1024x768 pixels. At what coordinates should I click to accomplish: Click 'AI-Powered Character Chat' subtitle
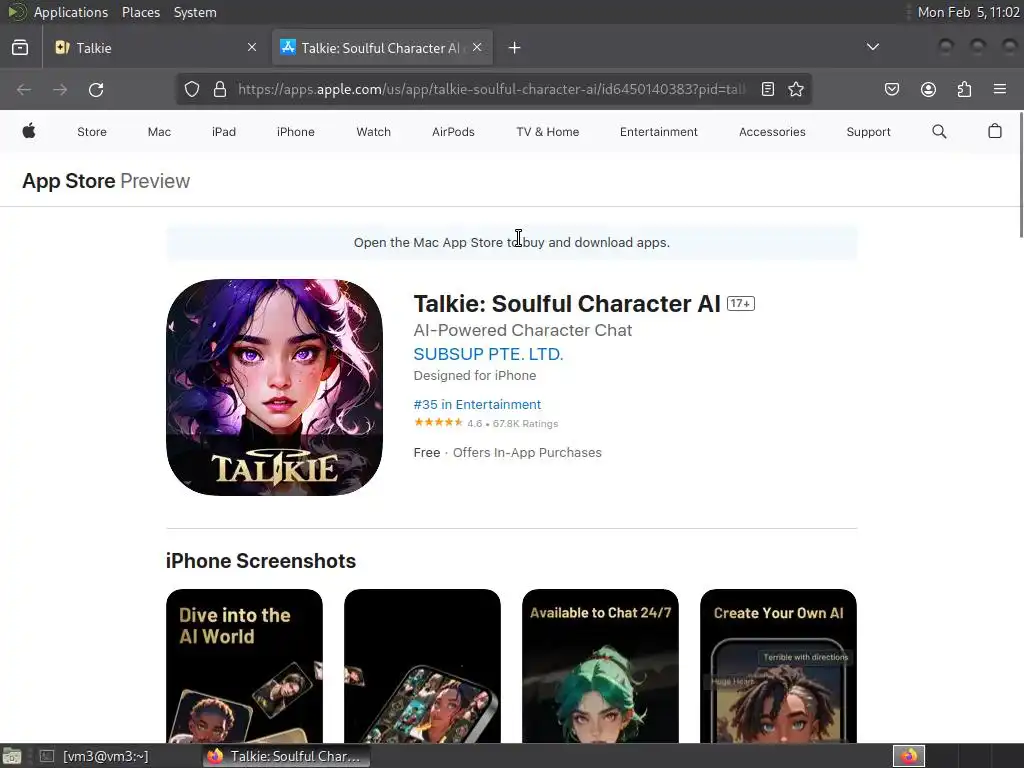(x=522, y=330)
